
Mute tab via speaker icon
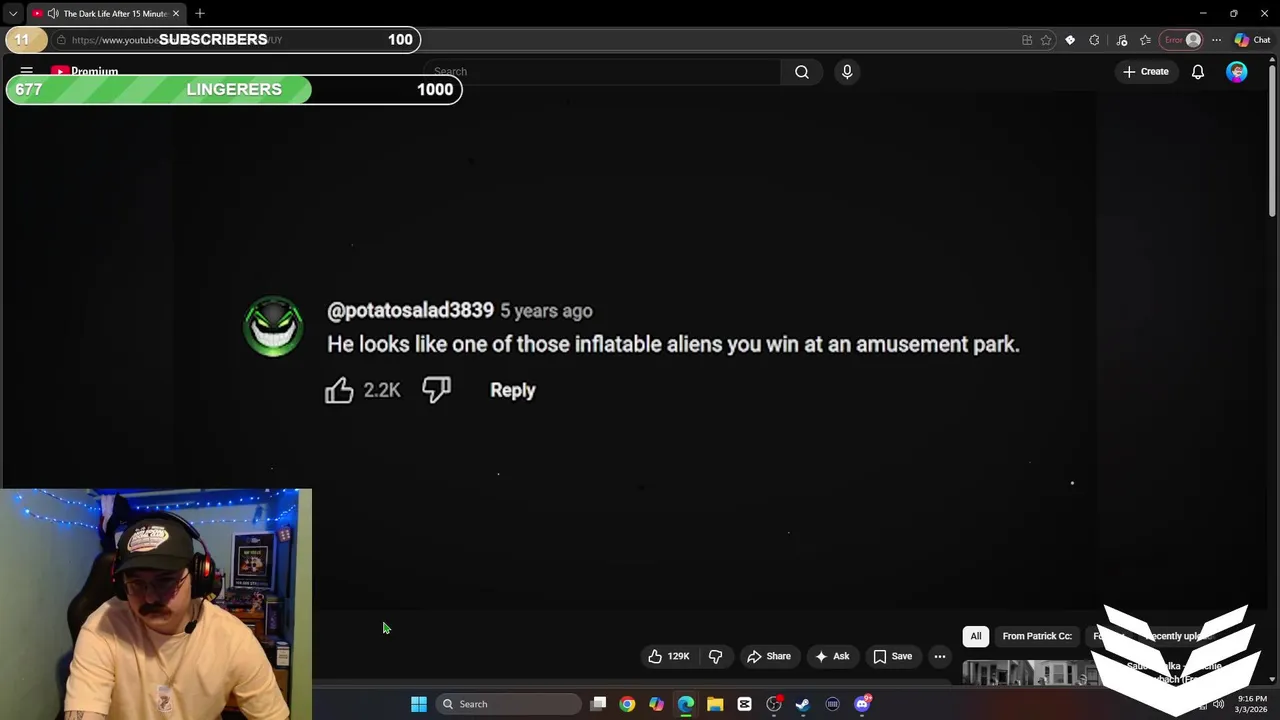click(53, 13)
